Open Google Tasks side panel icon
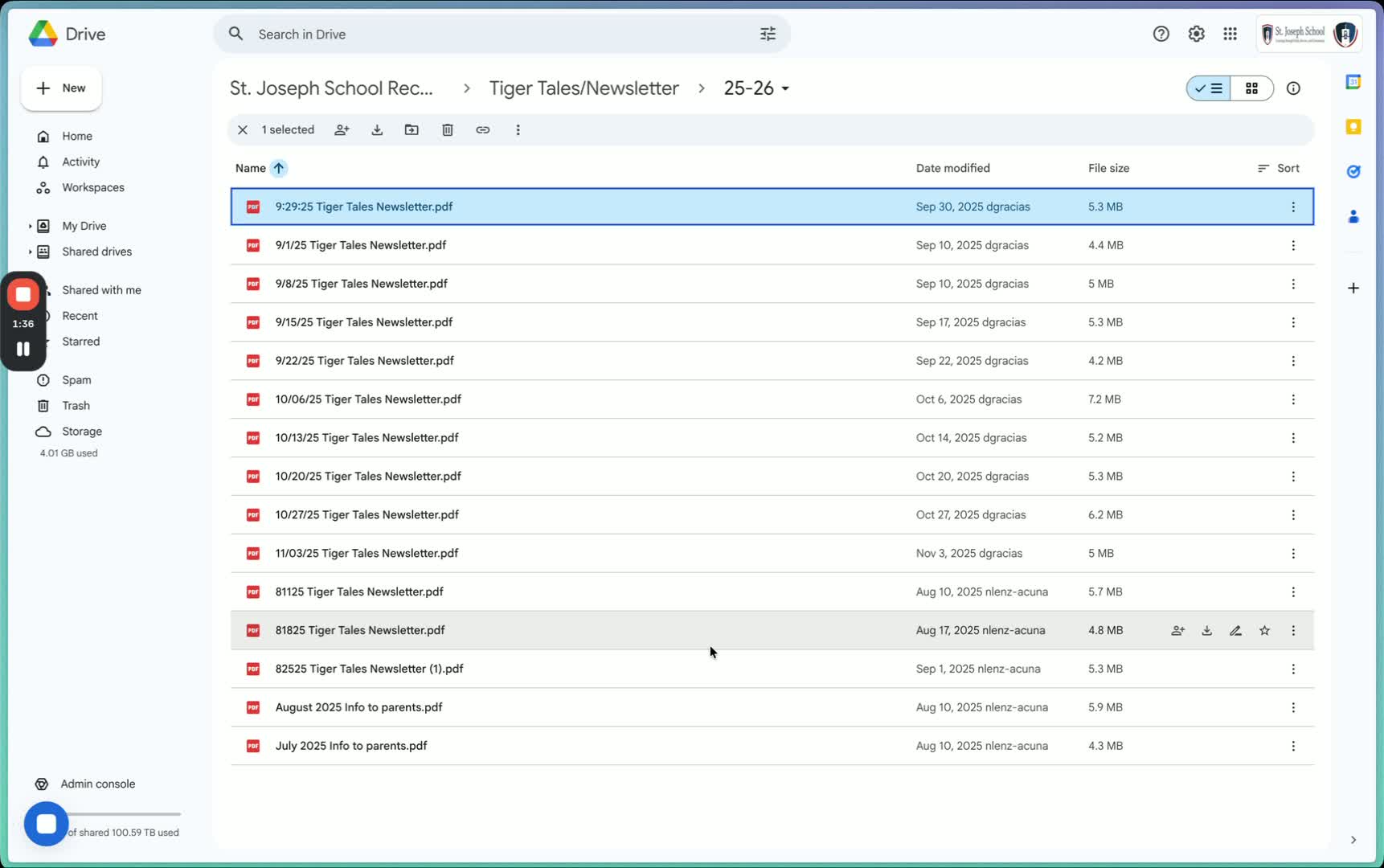 (1353, 171)
